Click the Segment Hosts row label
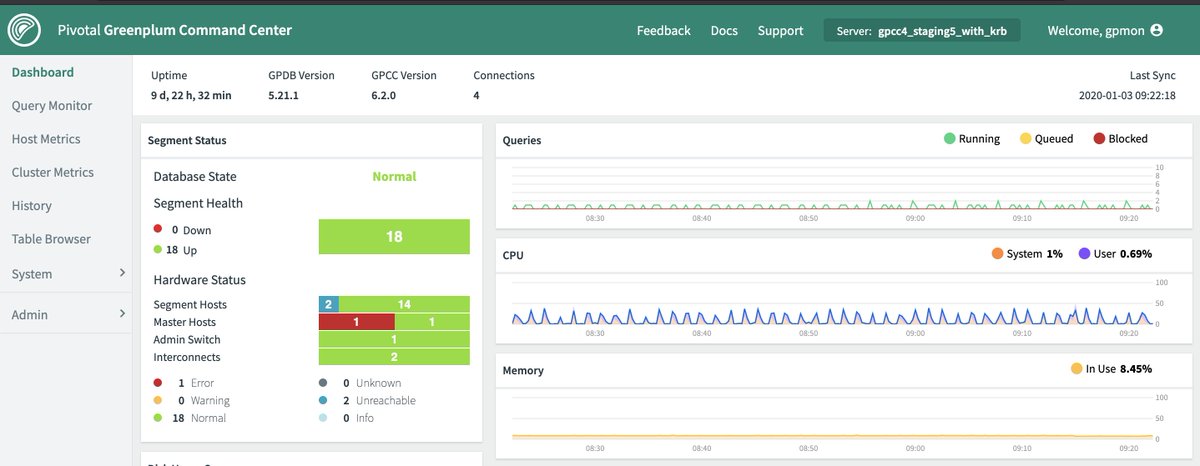This screenshot has height=466, width=1200. tap(190, 304)
